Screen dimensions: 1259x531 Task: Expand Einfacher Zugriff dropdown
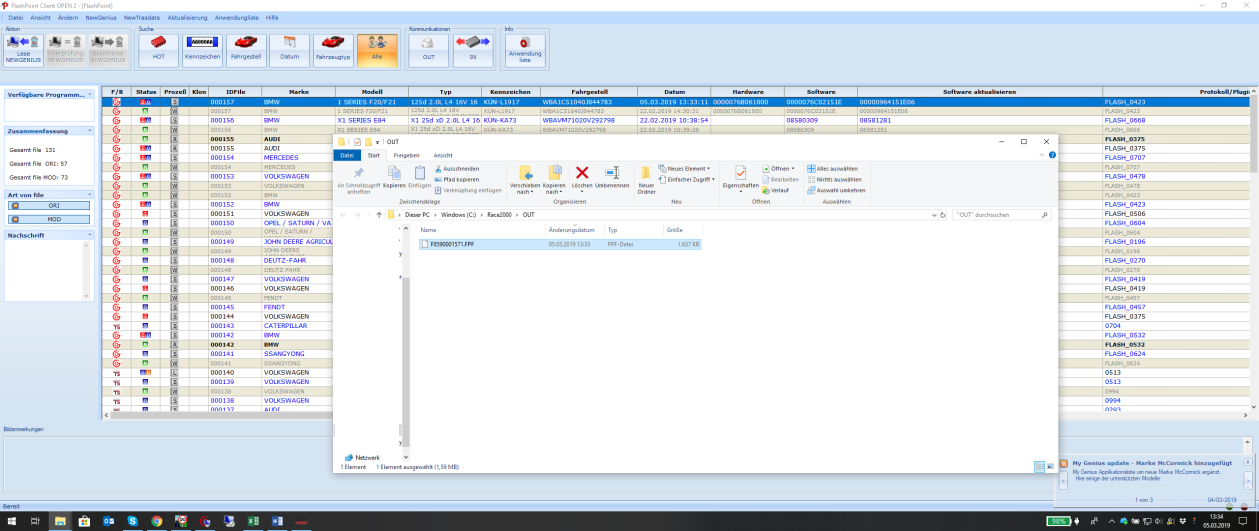click(687, 179)
